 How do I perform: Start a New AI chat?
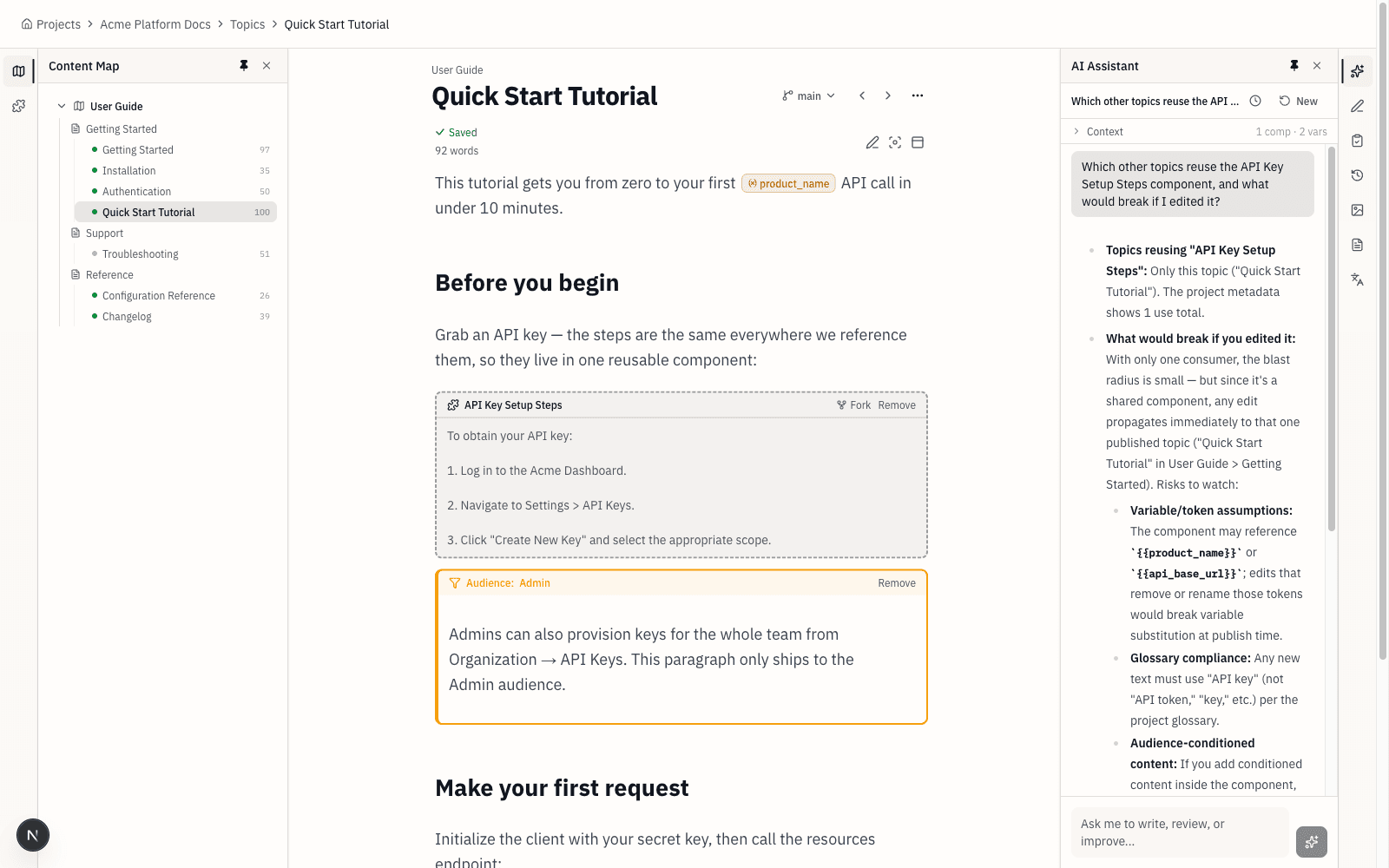1299,101
